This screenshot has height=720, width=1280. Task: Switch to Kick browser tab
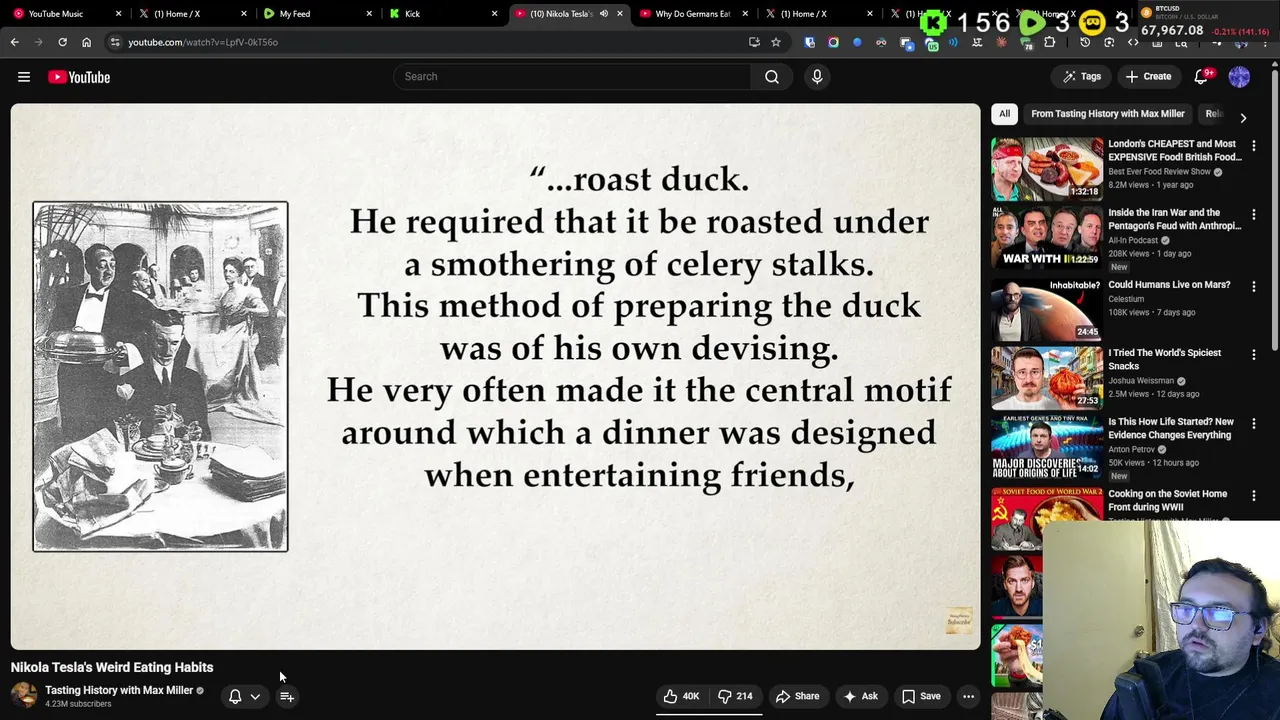pos(440,14)
